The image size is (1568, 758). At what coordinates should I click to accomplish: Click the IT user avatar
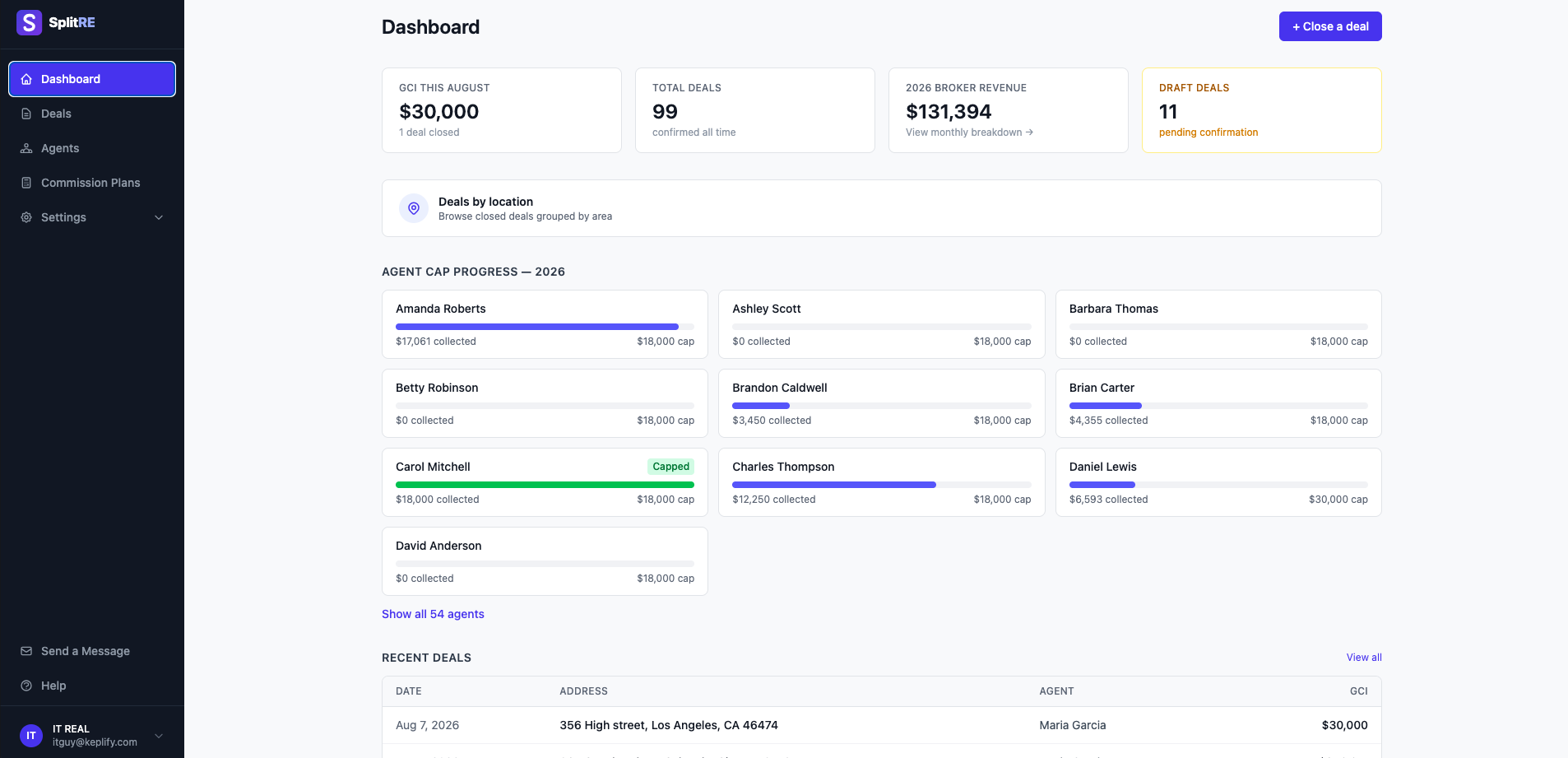tap(31, 735)
